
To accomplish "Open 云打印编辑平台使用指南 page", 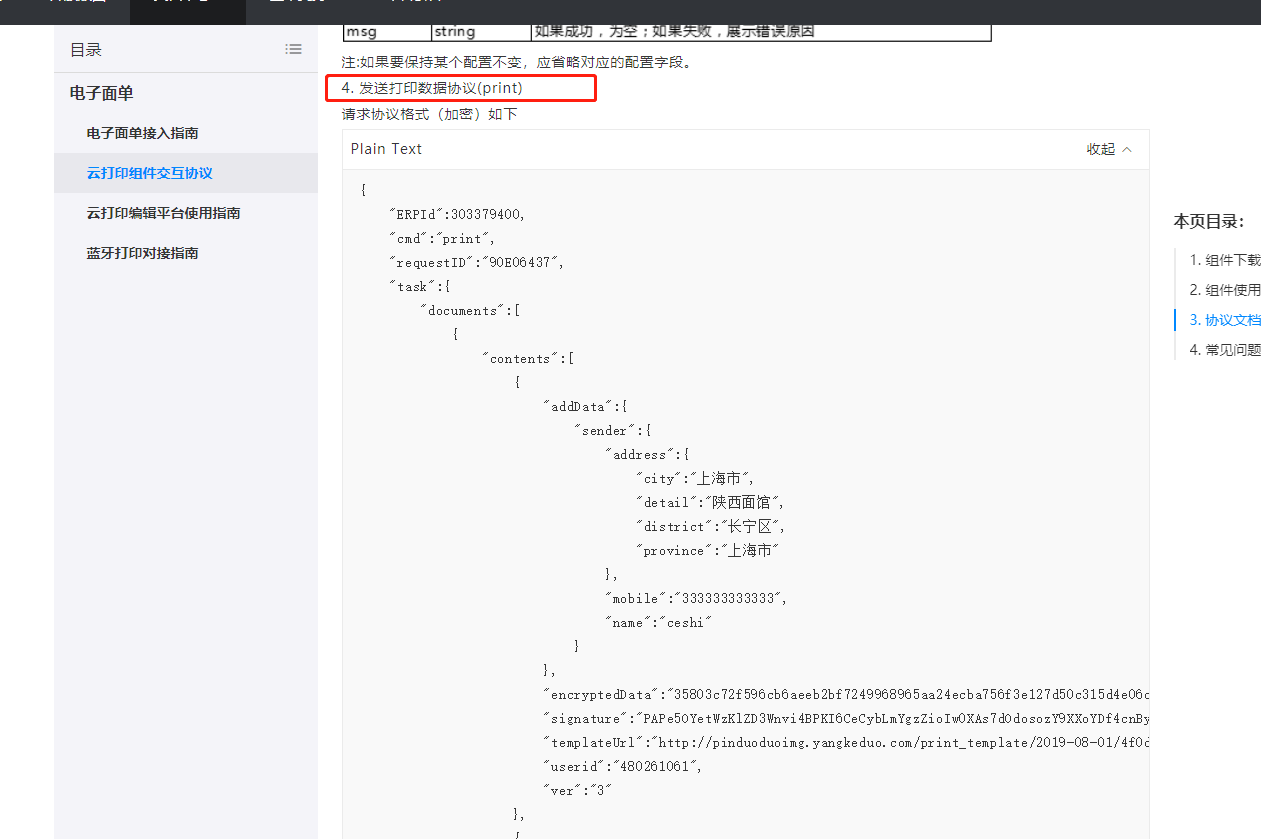I will (x=163, y=213).
